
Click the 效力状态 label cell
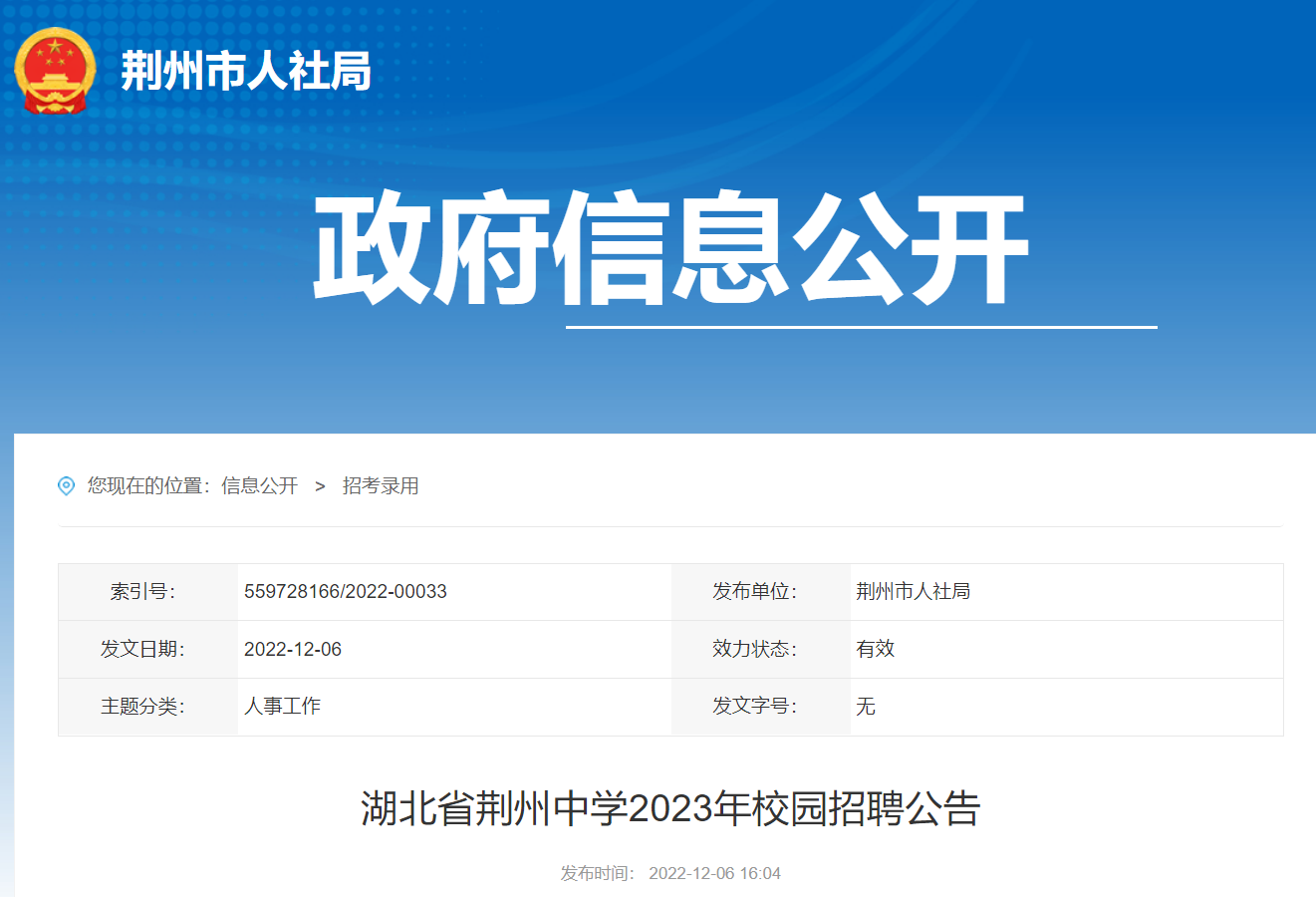(x=761, y=650)
